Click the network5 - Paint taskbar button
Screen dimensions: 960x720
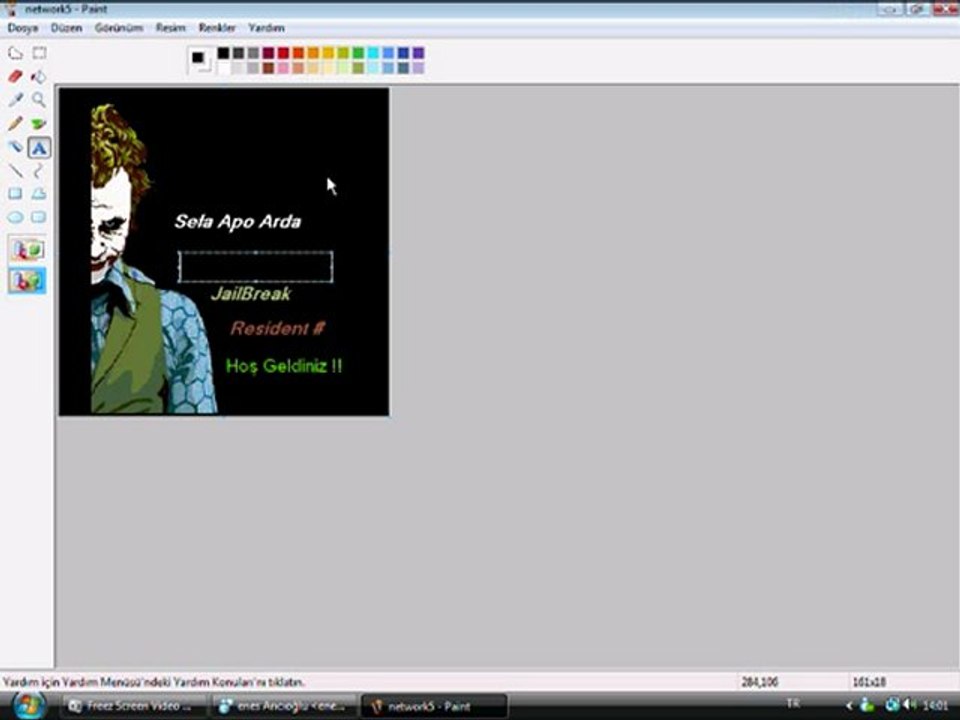[x=434, y=706]
